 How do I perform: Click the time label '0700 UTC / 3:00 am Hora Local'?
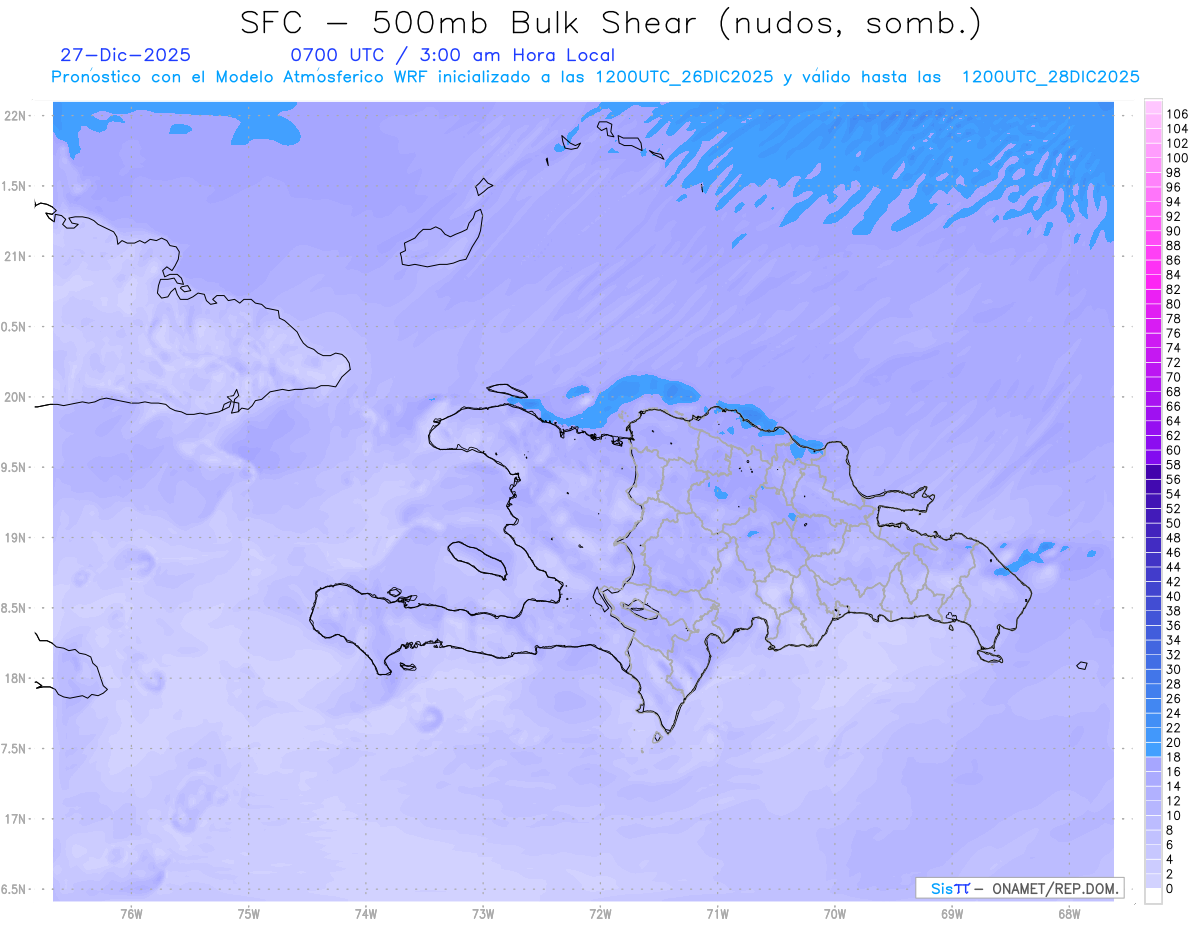coord(452,55)
